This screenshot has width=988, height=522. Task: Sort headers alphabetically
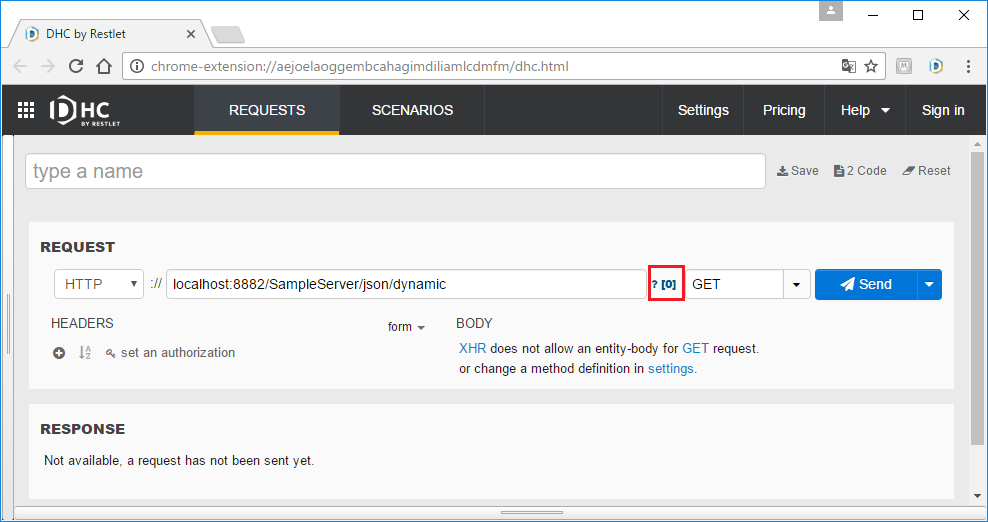pos(85,353)
